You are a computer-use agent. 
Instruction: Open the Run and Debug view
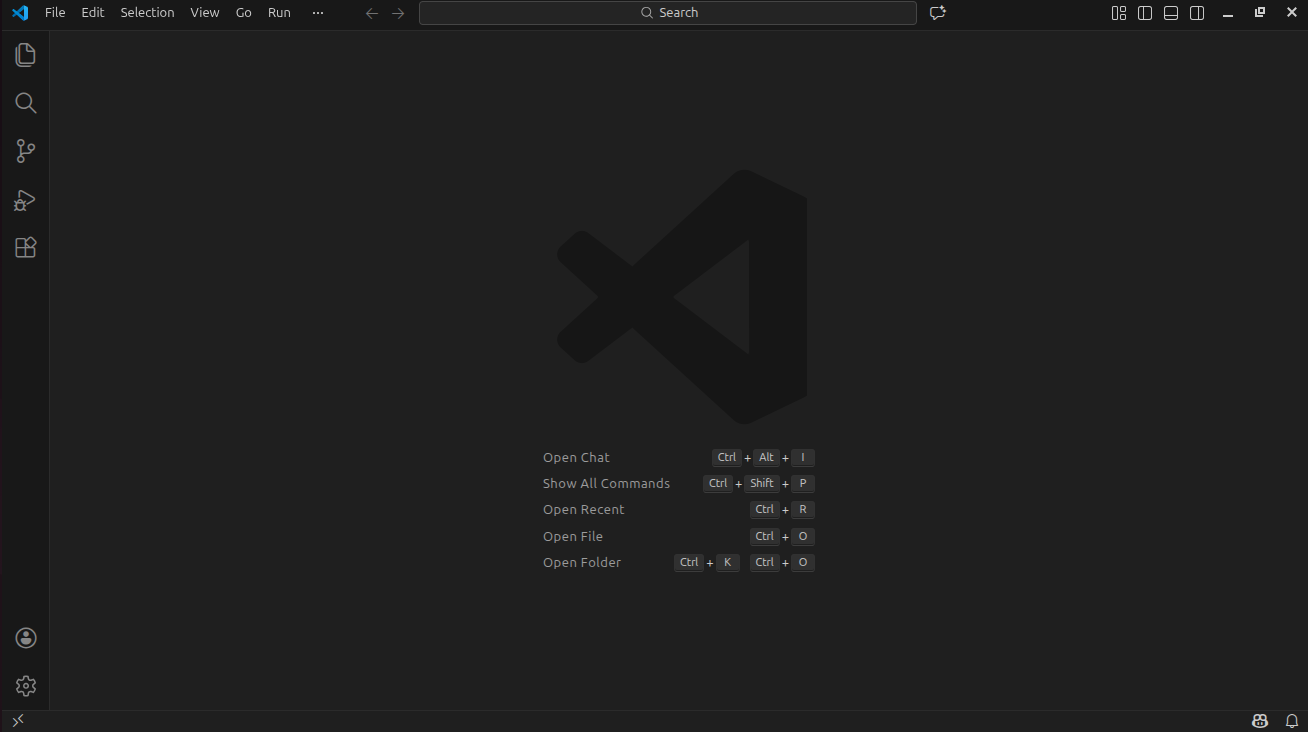pos(25,200)
